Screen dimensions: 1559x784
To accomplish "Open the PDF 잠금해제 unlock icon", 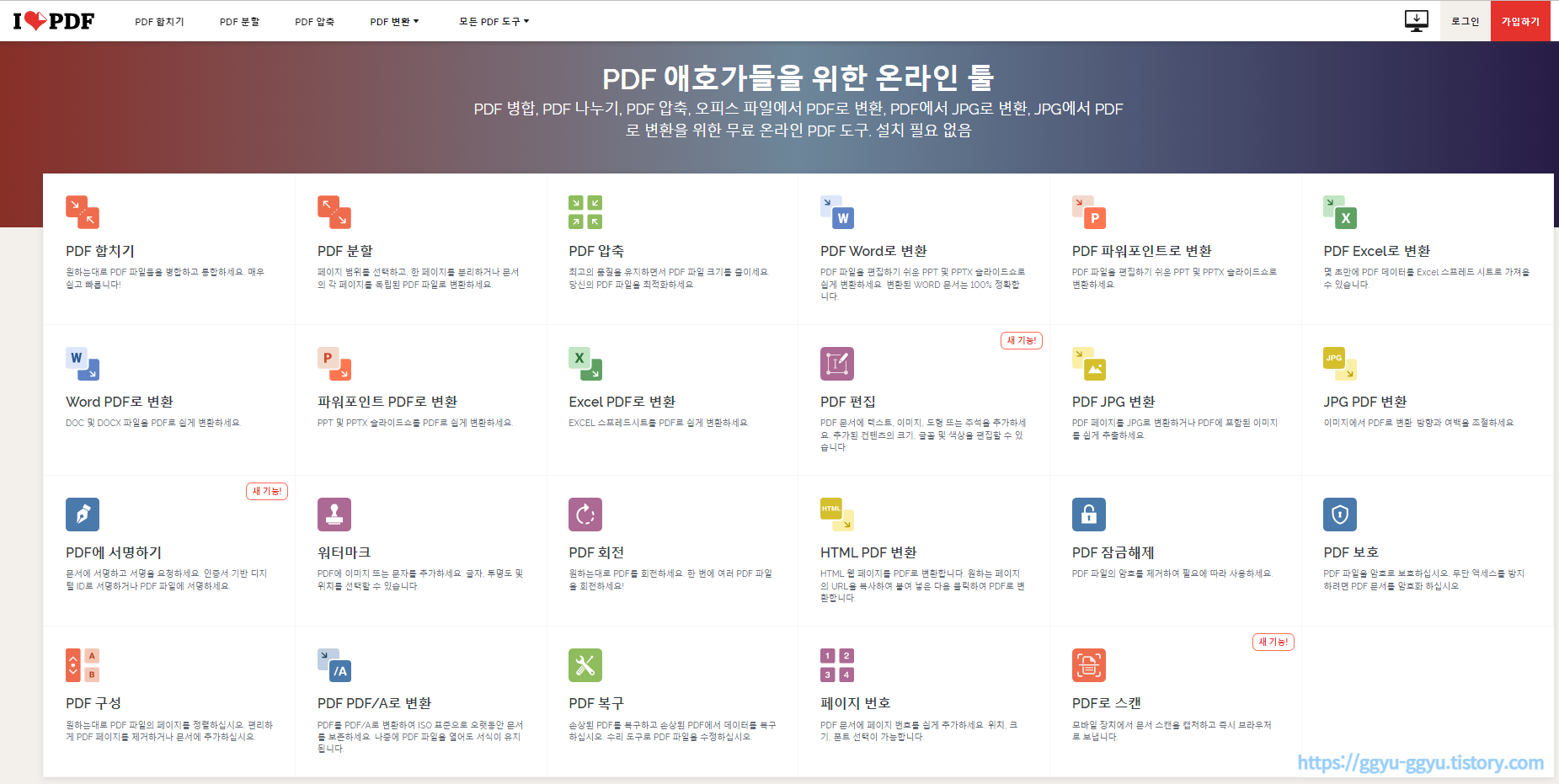I will click(x=1089, y=514).
